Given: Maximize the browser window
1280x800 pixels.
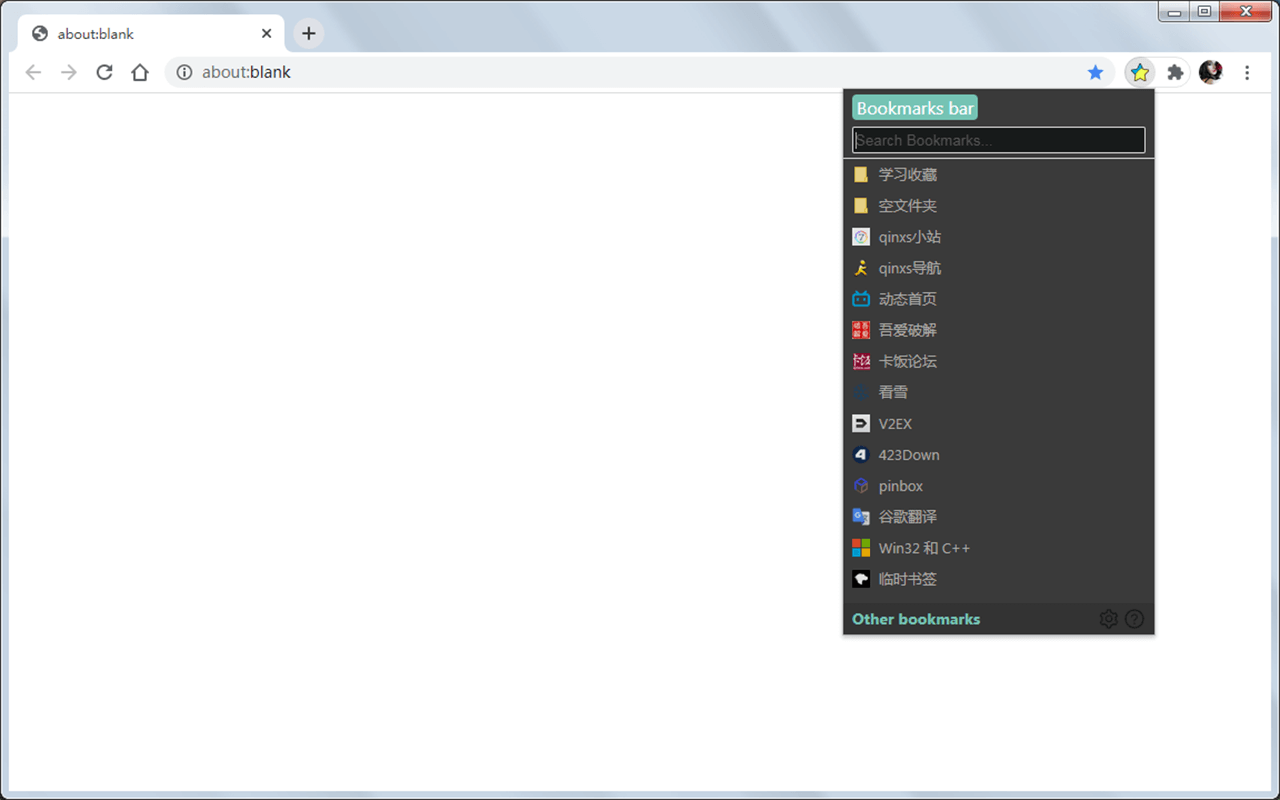Looking at the screenshot, I should [x=1204, y=12].
